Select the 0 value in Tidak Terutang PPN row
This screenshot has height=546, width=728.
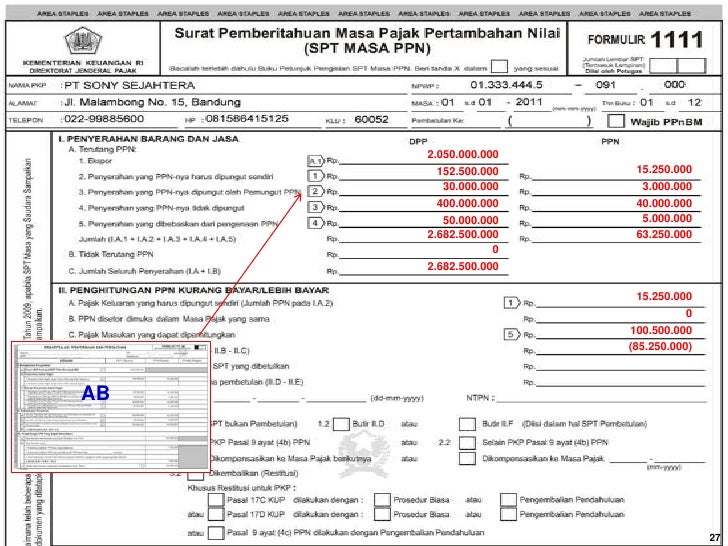click(495, 249)
